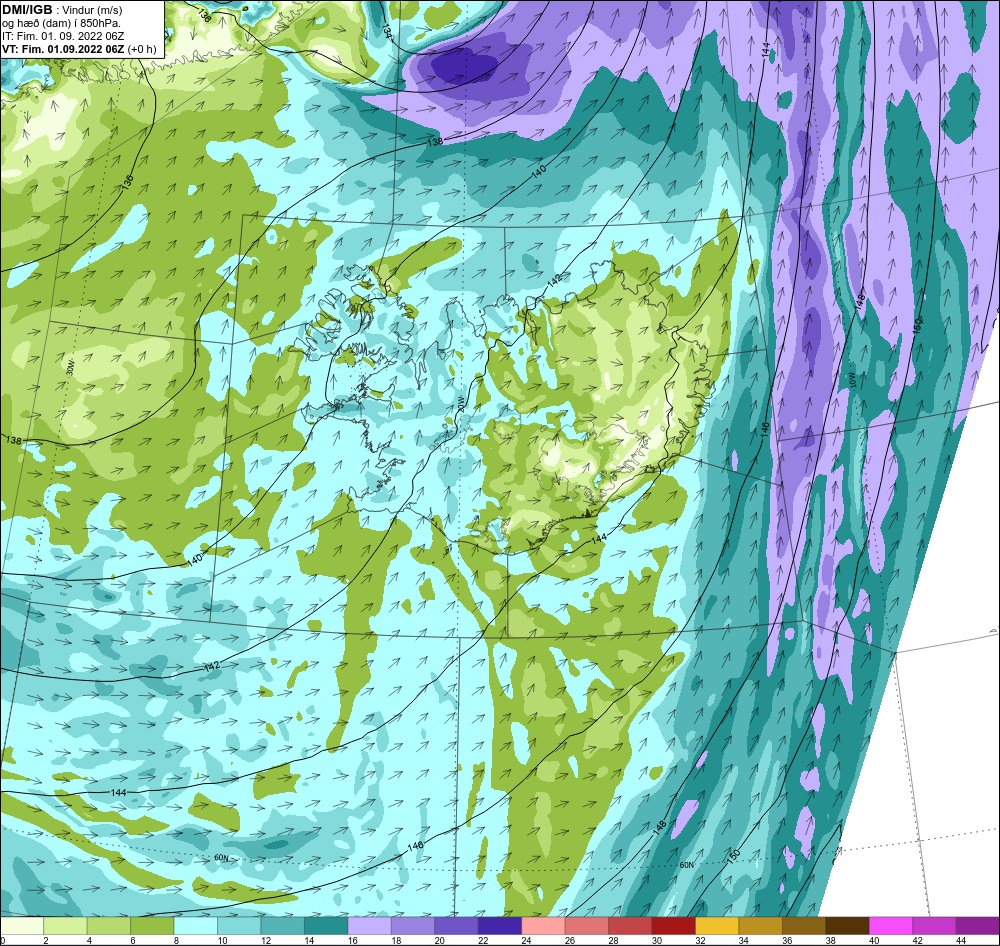Click the legend tick label '8'
This screenshot has width=1000, height=946.
point(177,940)
